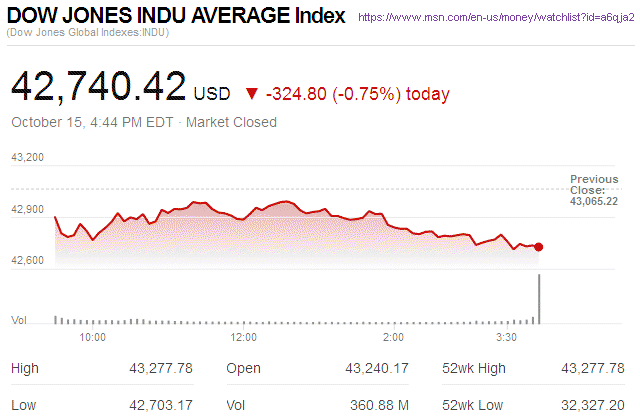This screenshot has height=420, width=640.
Task: Click the DOW JONES INDU AVERAGE Index title
Action: [x=176, y=17]
